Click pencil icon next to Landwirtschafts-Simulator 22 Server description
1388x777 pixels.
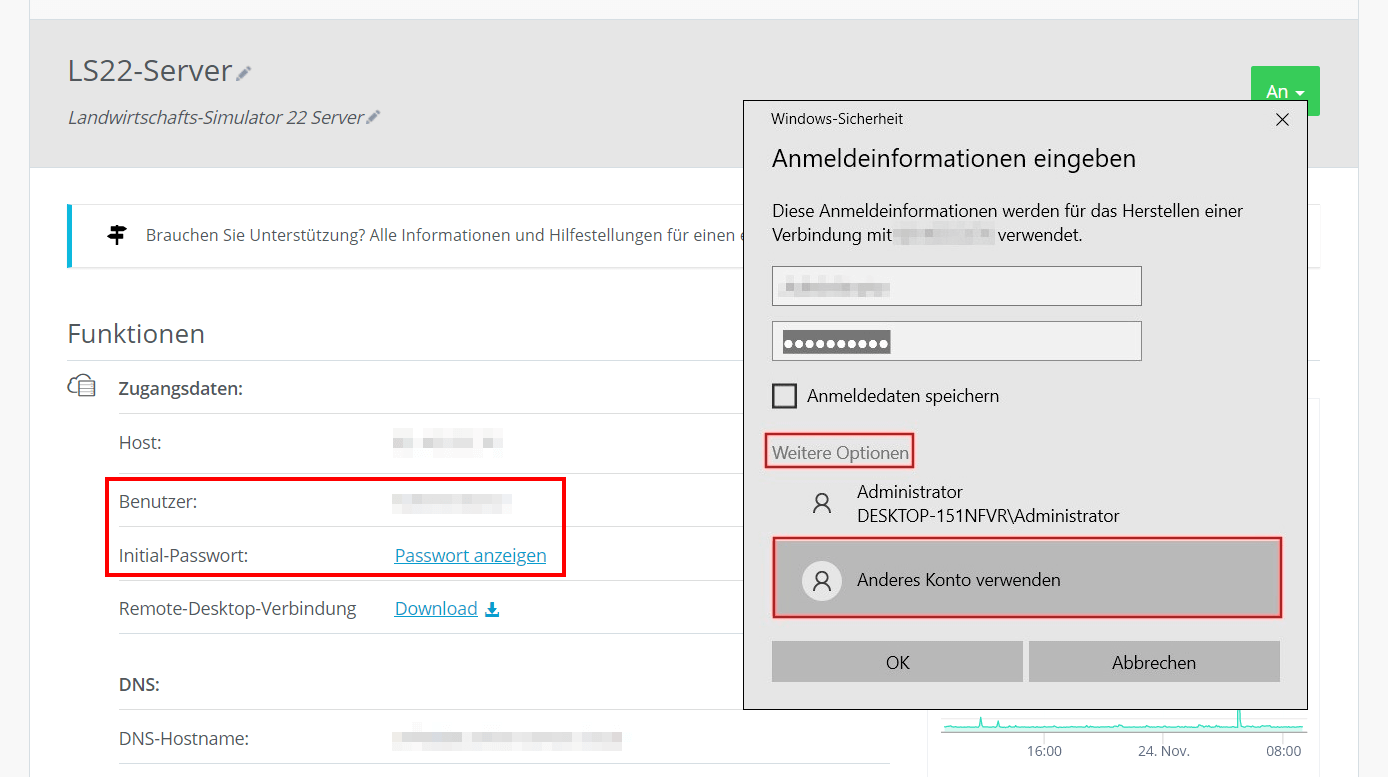point(373,118)
